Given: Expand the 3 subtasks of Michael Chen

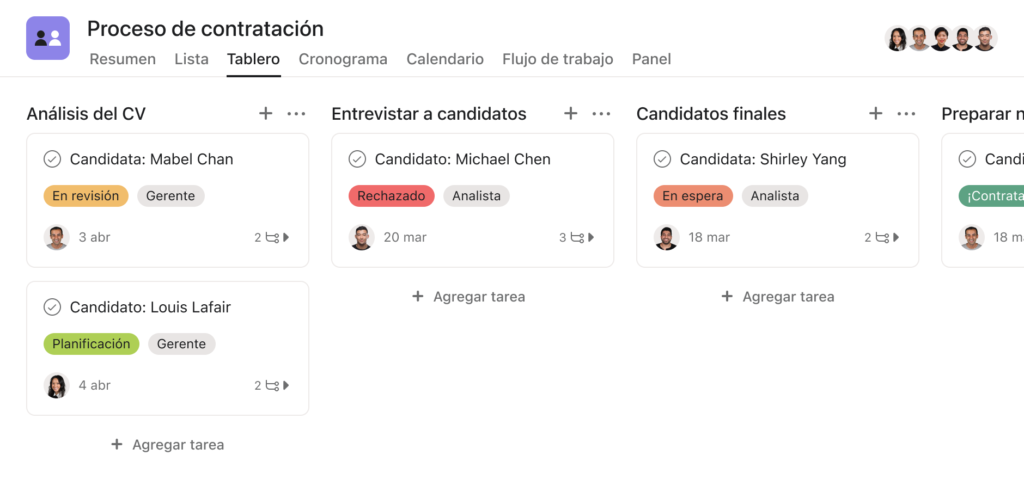Looking at the screenshot, I should pos(577,237).
